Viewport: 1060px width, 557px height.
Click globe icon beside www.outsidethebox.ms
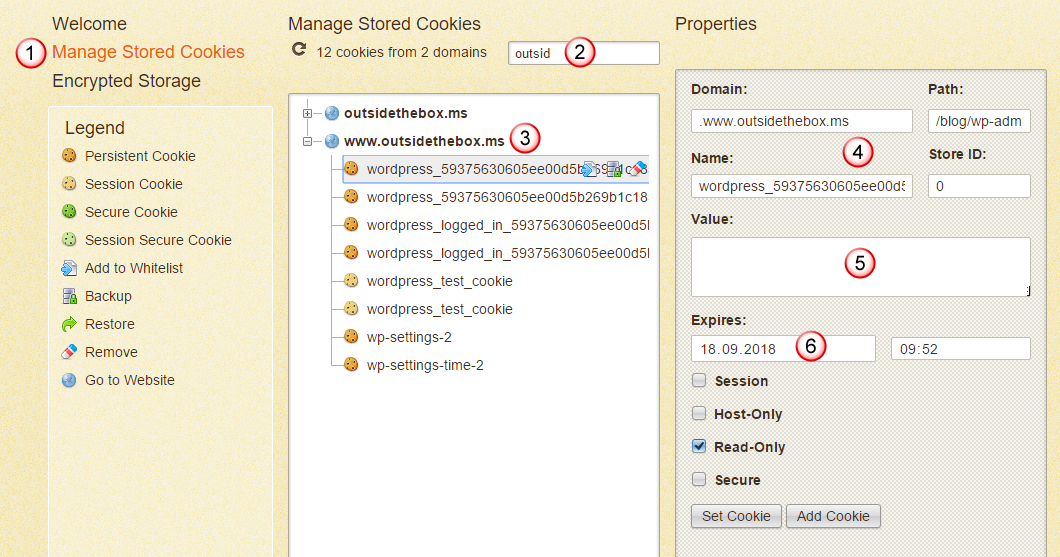[332, 141]
